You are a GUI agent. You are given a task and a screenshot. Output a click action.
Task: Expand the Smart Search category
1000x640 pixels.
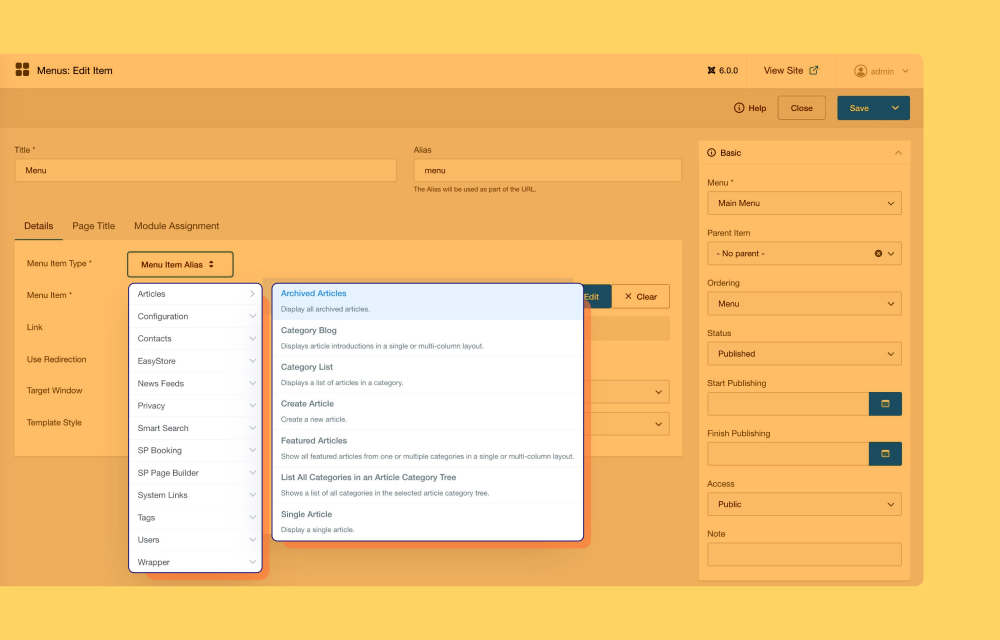[x=195, y=428]
